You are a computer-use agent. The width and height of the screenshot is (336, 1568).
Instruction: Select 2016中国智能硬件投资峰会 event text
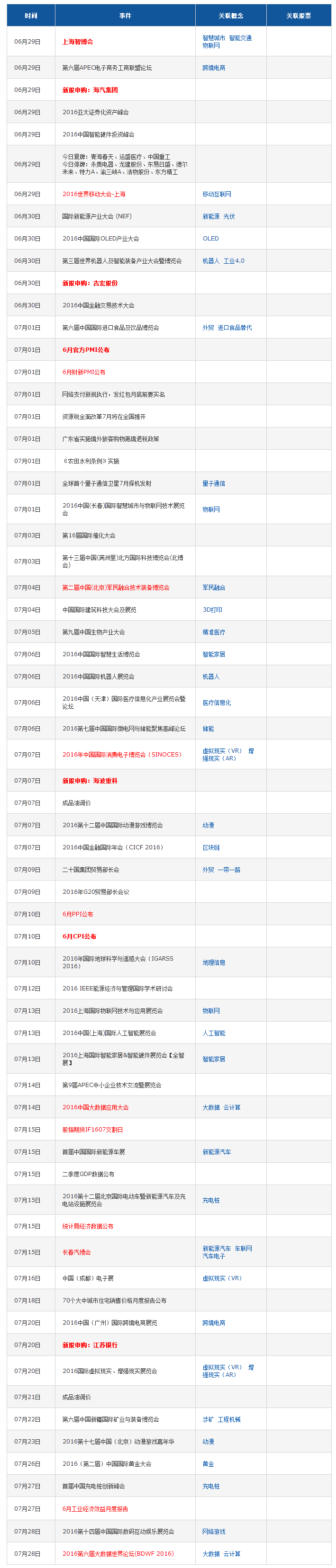[98, 134]
